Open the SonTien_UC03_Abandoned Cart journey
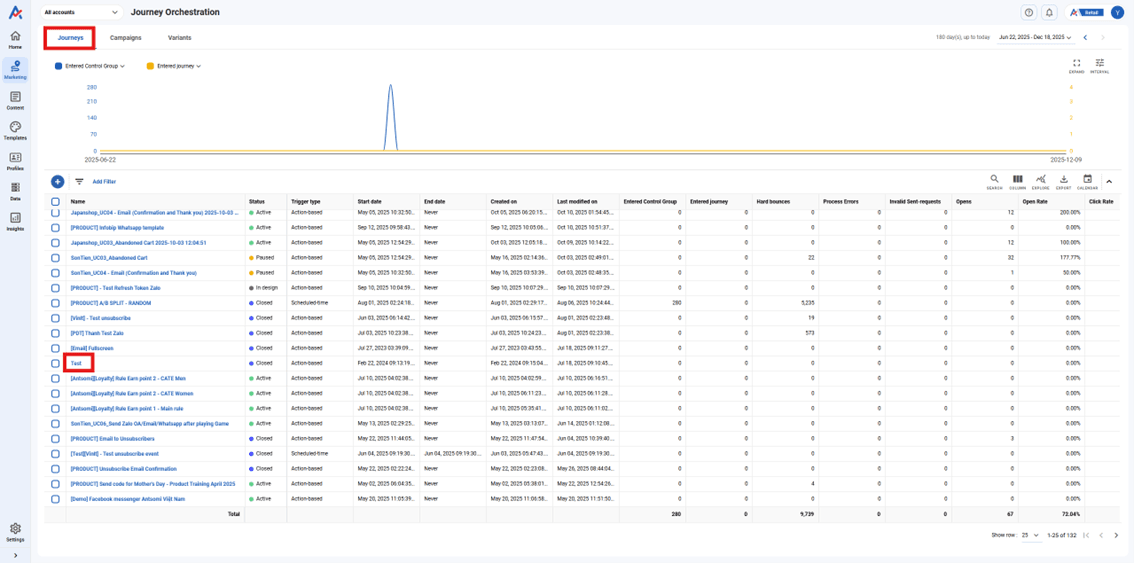Screen dimensions: 1134x563 click(x=109, y=258)
